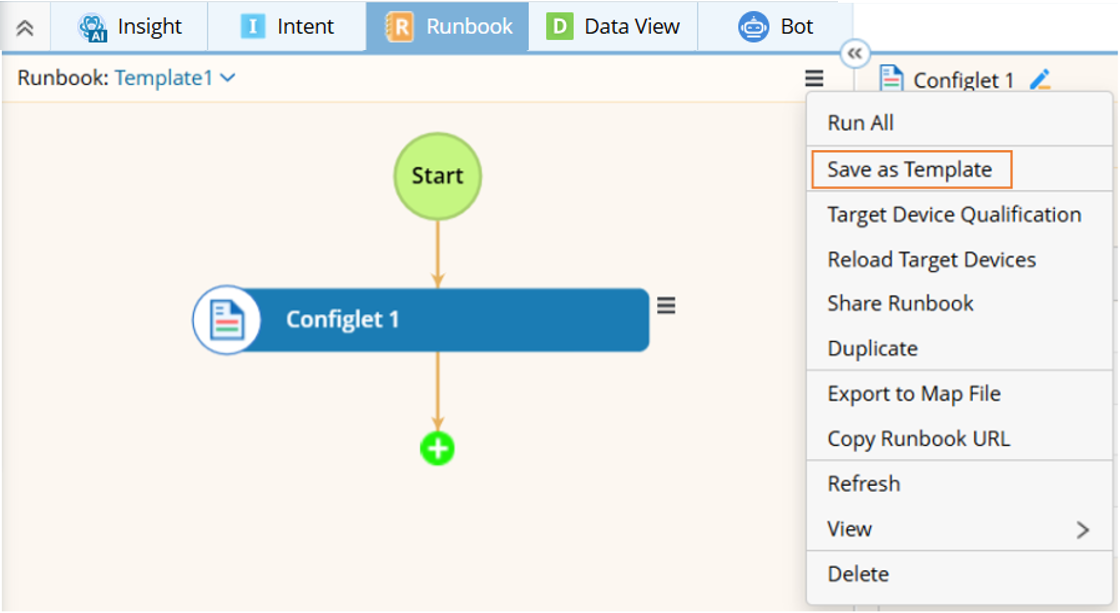This screenshot has height=613, width=1120.
Task: Click the Configlet 1 document icon in the flow
Action: 227,320
